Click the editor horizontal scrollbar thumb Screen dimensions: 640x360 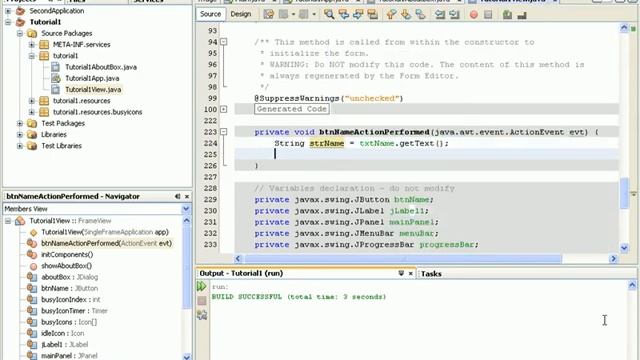point(403,259)
